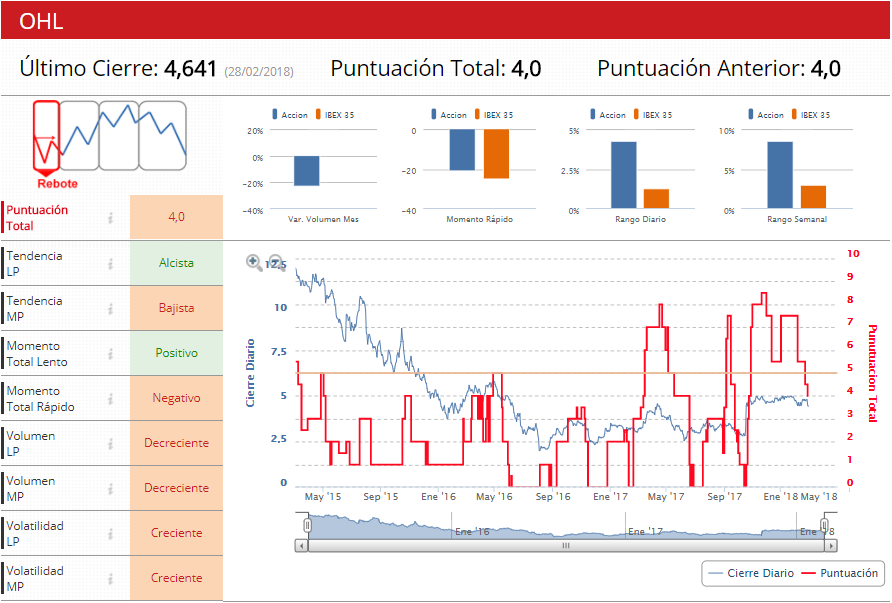The image size is (892, 603).
Task: Click the Creciente value for Volatilidad MP
Action: click(x=176, y=577)
